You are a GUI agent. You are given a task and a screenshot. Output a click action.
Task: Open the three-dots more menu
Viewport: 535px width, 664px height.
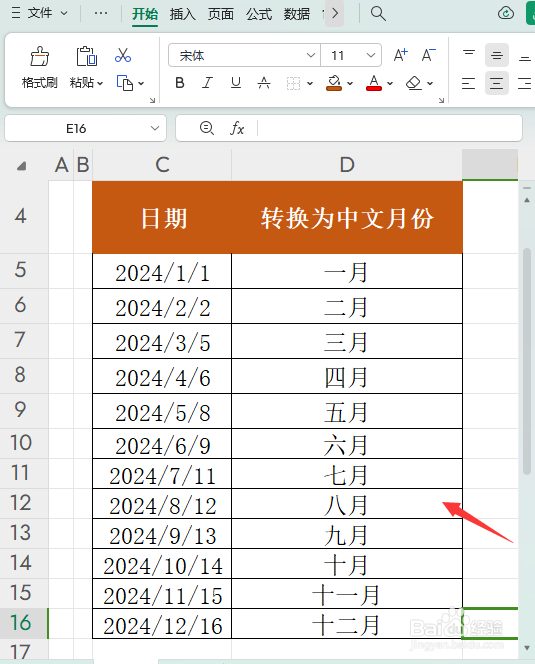[101, 13]
